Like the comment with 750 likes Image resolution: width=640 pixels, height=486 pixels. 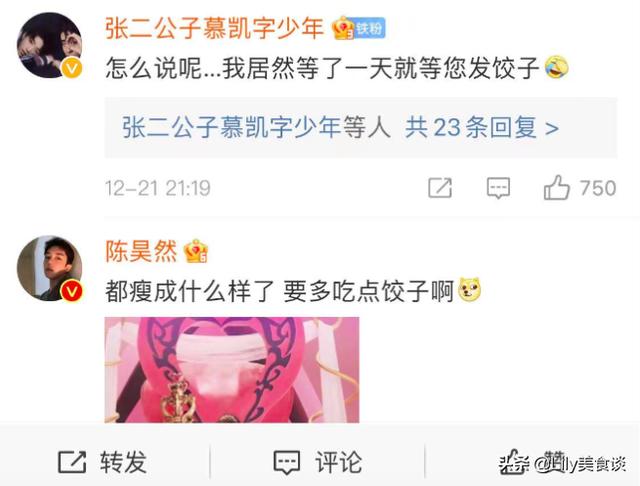point(556,188)
